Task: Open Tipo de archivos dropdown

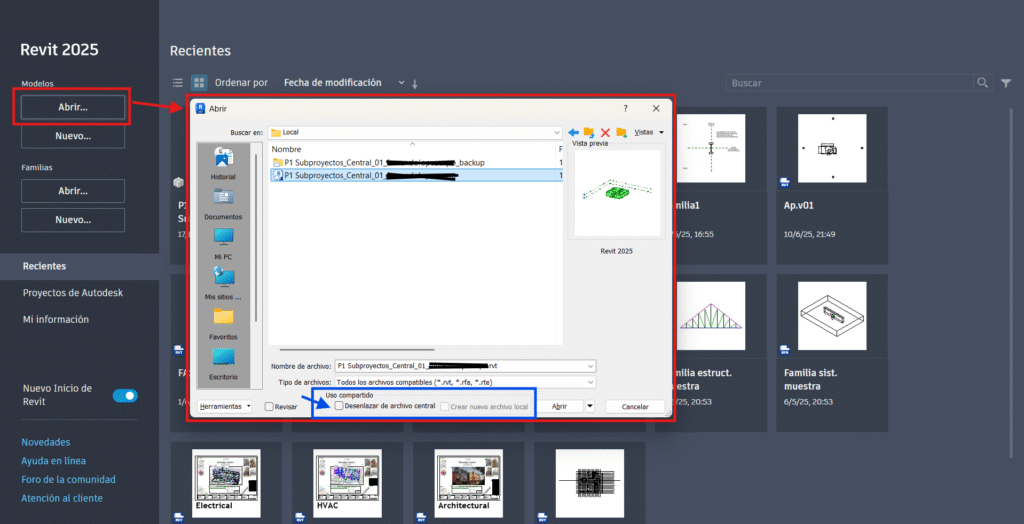Action: point(591,382)
